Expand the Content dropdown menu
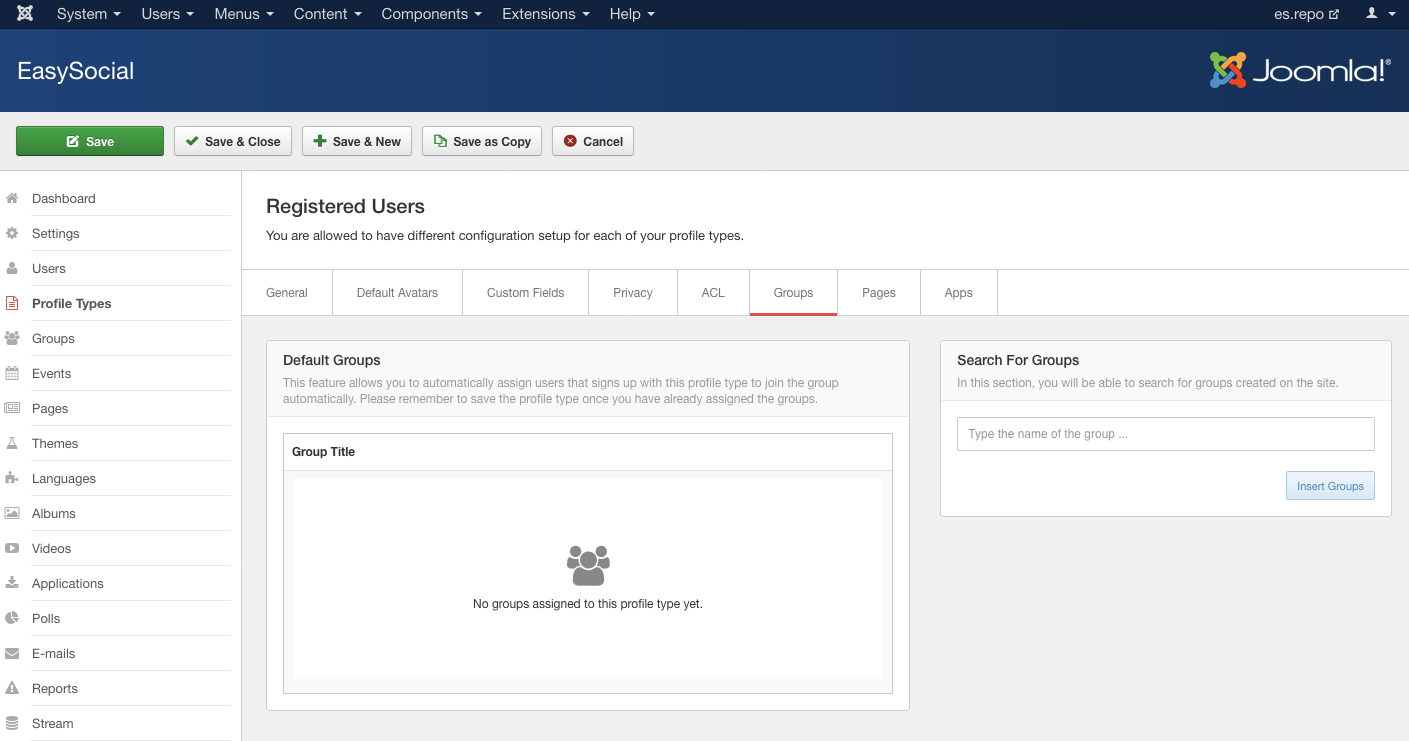Image resolution: width=1409 pixels, height=741 pixels. (327, 14)
